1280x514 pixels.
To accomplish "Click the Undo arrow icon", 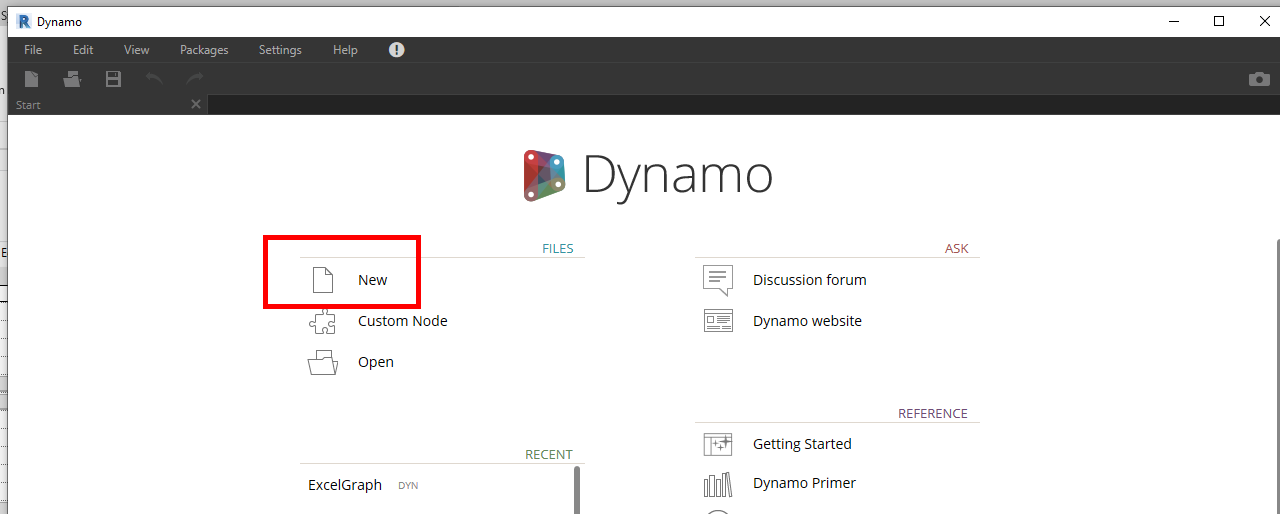I will click(x=154, y=79).
